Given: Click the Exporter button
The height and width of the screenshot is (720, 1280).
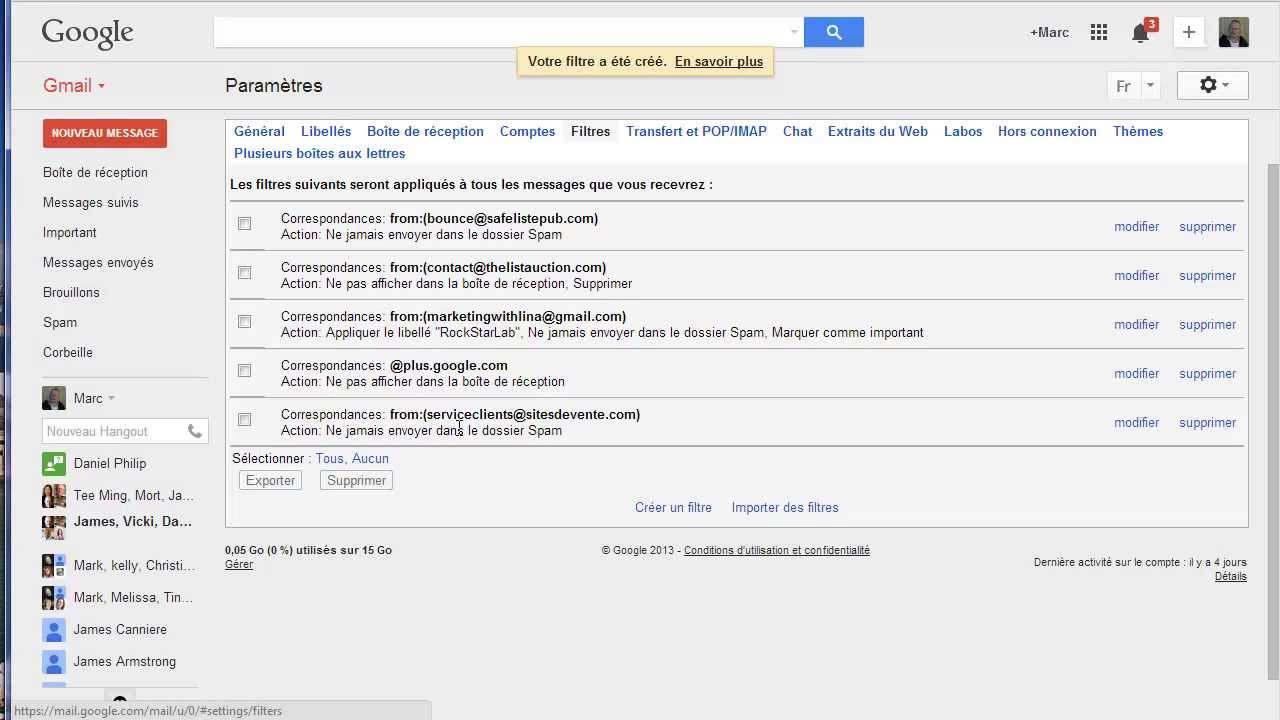Looking at the screenshot, I should tap(270, 480).
